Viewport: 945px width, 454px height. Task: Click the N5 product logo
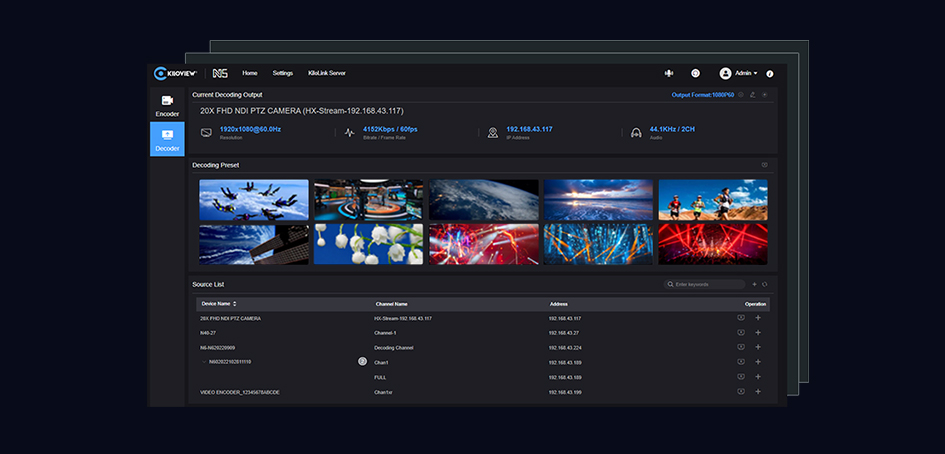(x=220, y=74)
